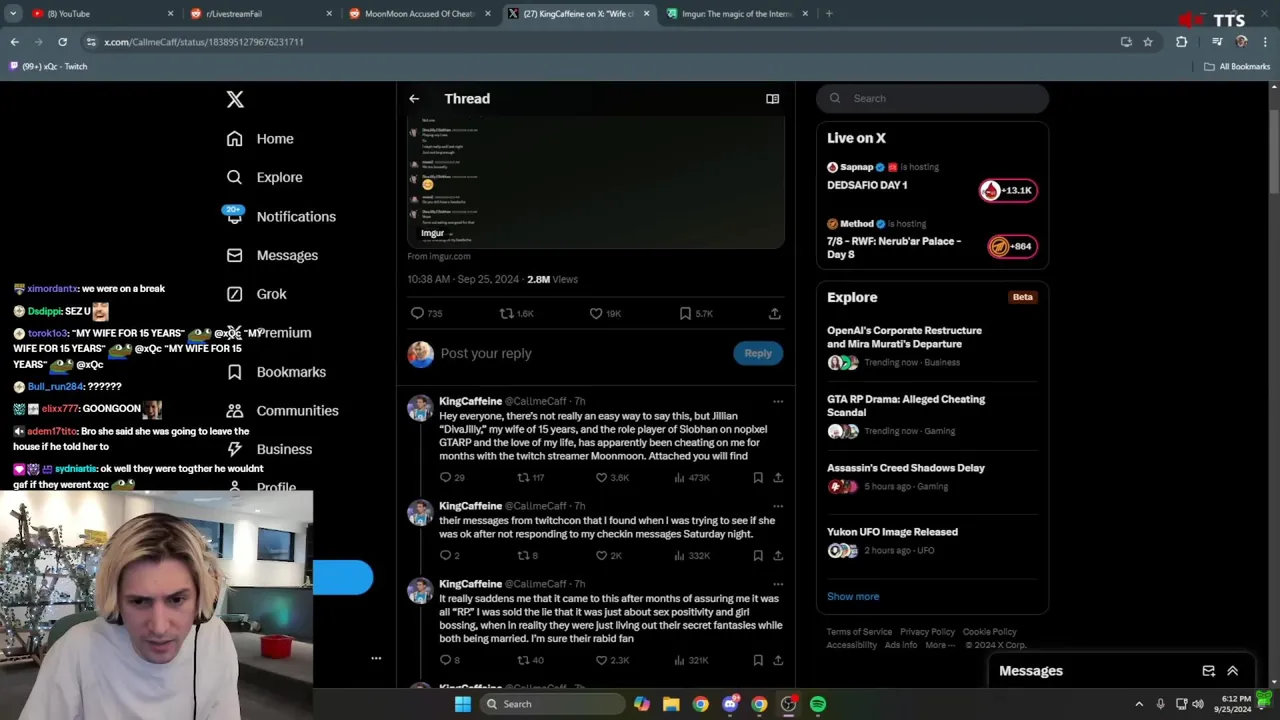The image size is (1280, 720).
Task: Open Assassin's Creed Shadows Delay topic
Action: coord(932,477)
